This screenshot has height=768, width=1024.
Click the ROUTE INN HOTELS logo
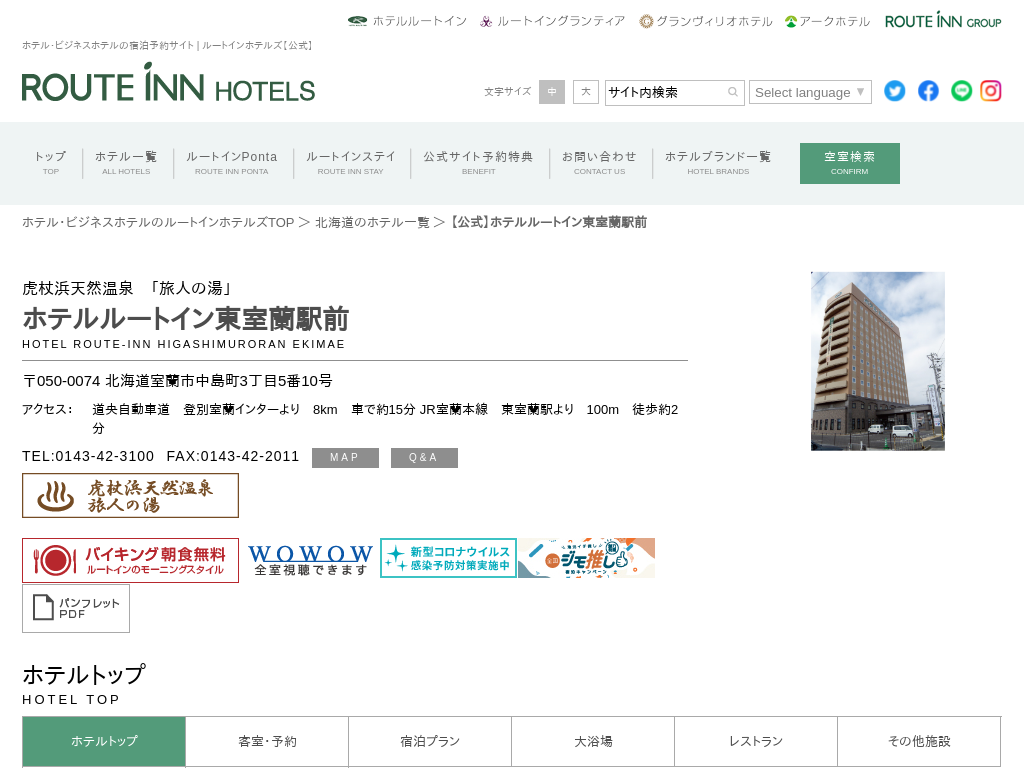pos(168,83)
